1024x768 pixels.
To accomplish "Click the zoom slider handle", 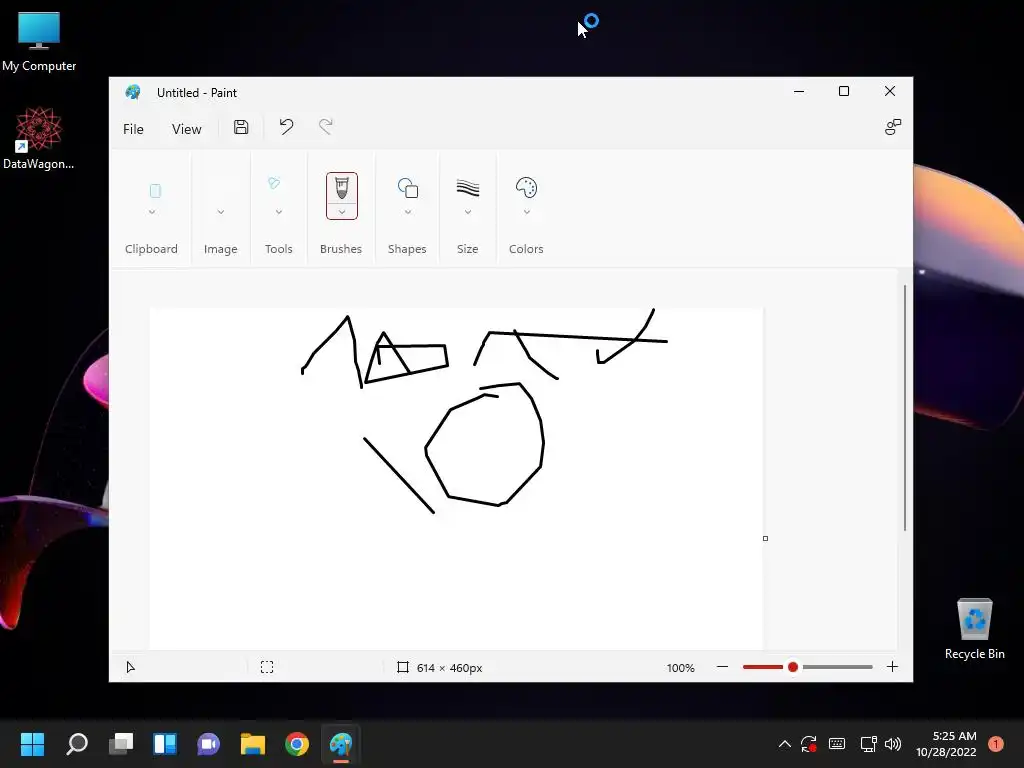I will click(x=793, y=667).
